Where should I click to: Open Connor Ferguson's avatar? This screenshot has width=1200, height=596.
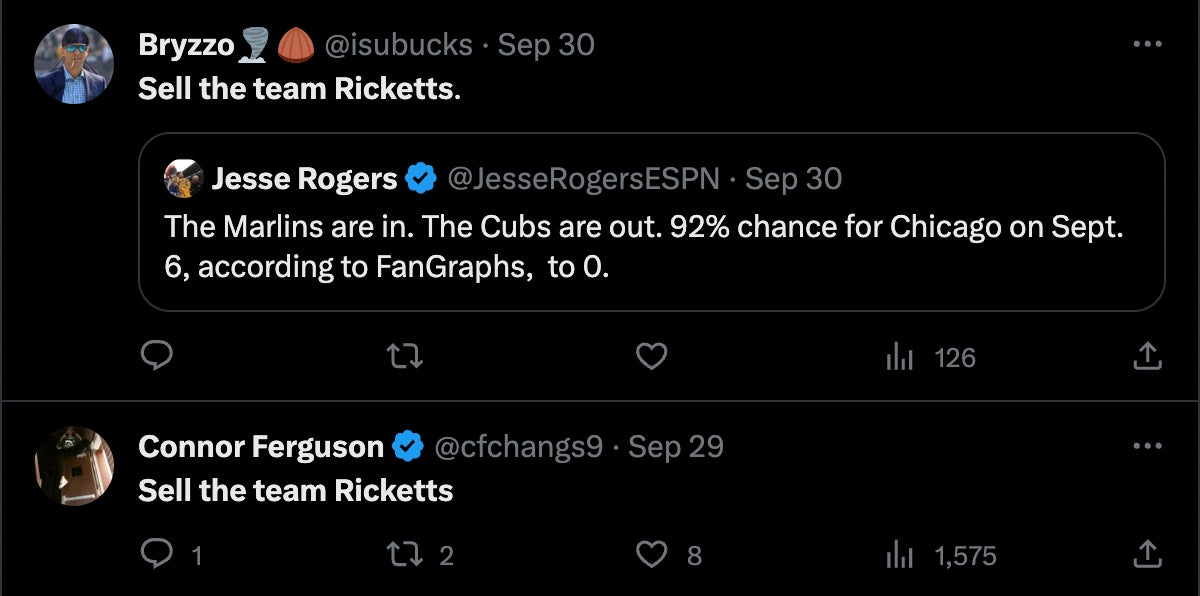pos(74,466)
